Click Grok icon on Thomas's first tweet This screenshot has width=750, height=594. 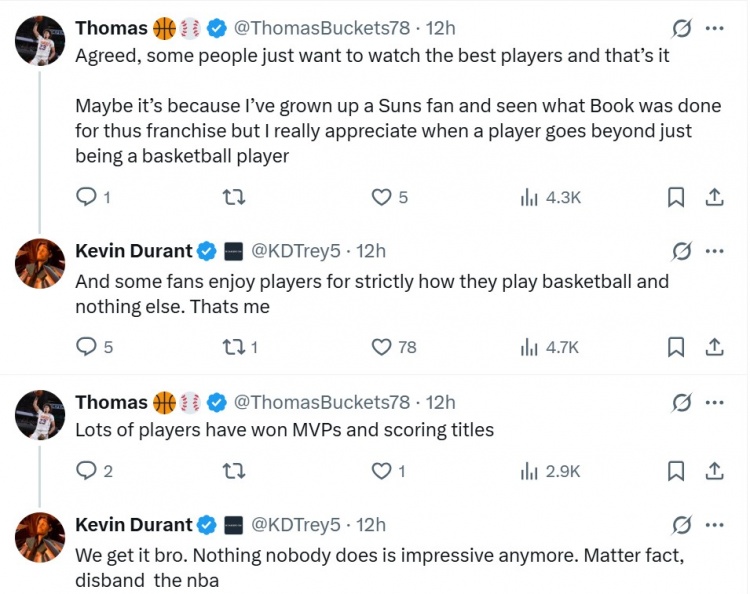tap(681, 28)
